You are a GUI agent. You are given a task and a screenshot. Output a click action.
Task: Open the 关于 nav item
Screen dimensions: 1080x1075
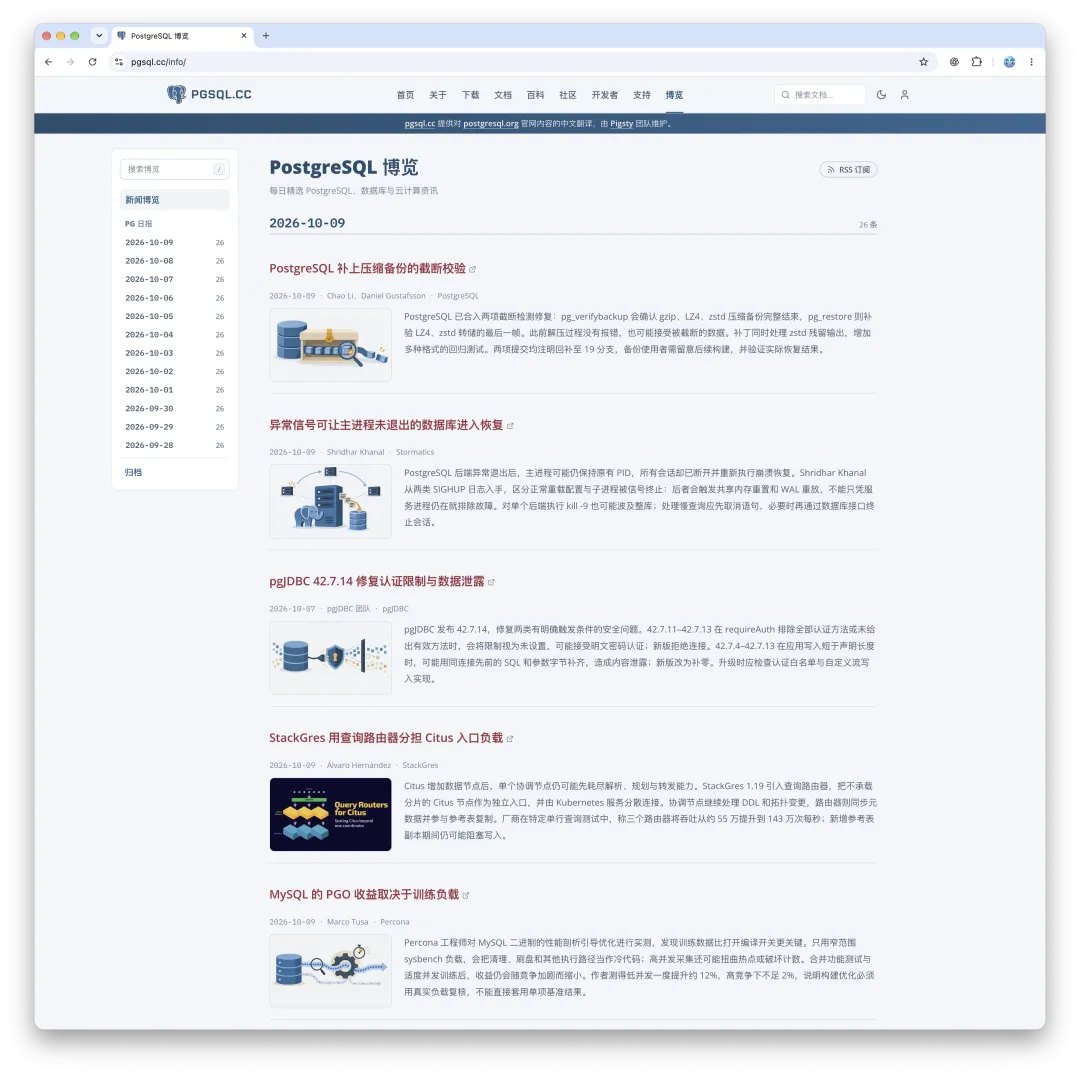[437, 95]
